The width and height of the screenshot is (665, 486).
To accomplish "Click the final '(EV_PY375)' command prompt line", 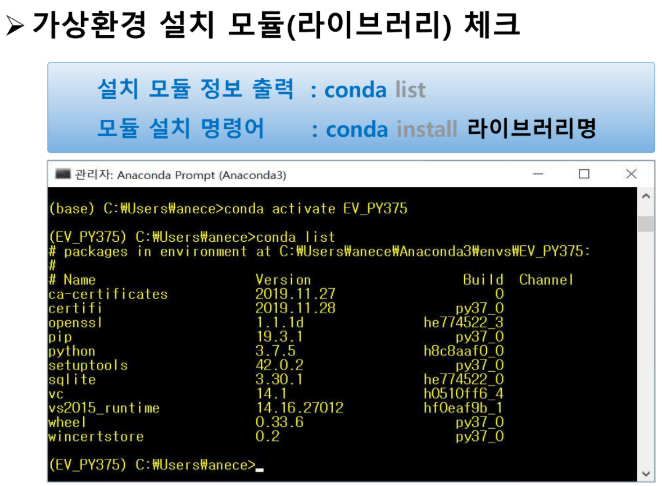I will (156, 465).
